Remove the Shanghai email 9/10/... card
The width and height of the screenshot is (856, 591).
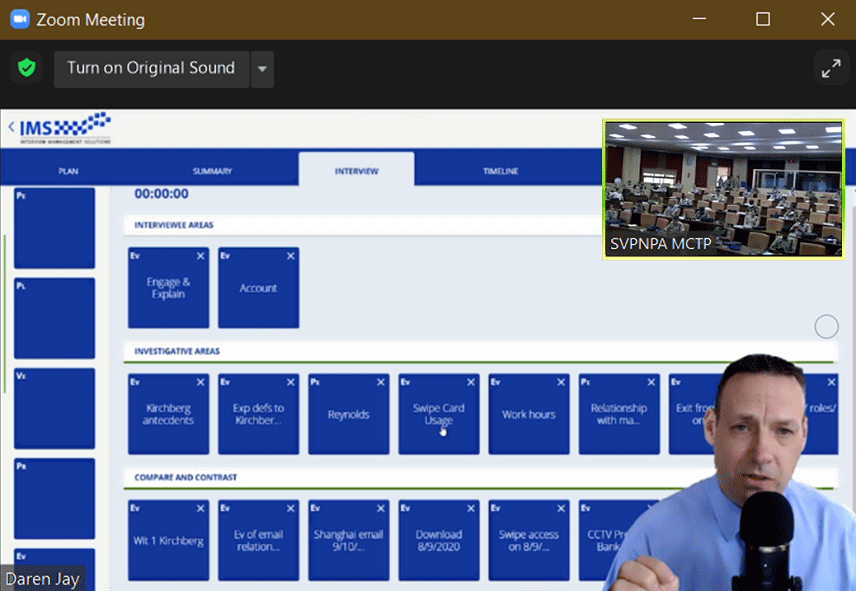tap(381, 509)
